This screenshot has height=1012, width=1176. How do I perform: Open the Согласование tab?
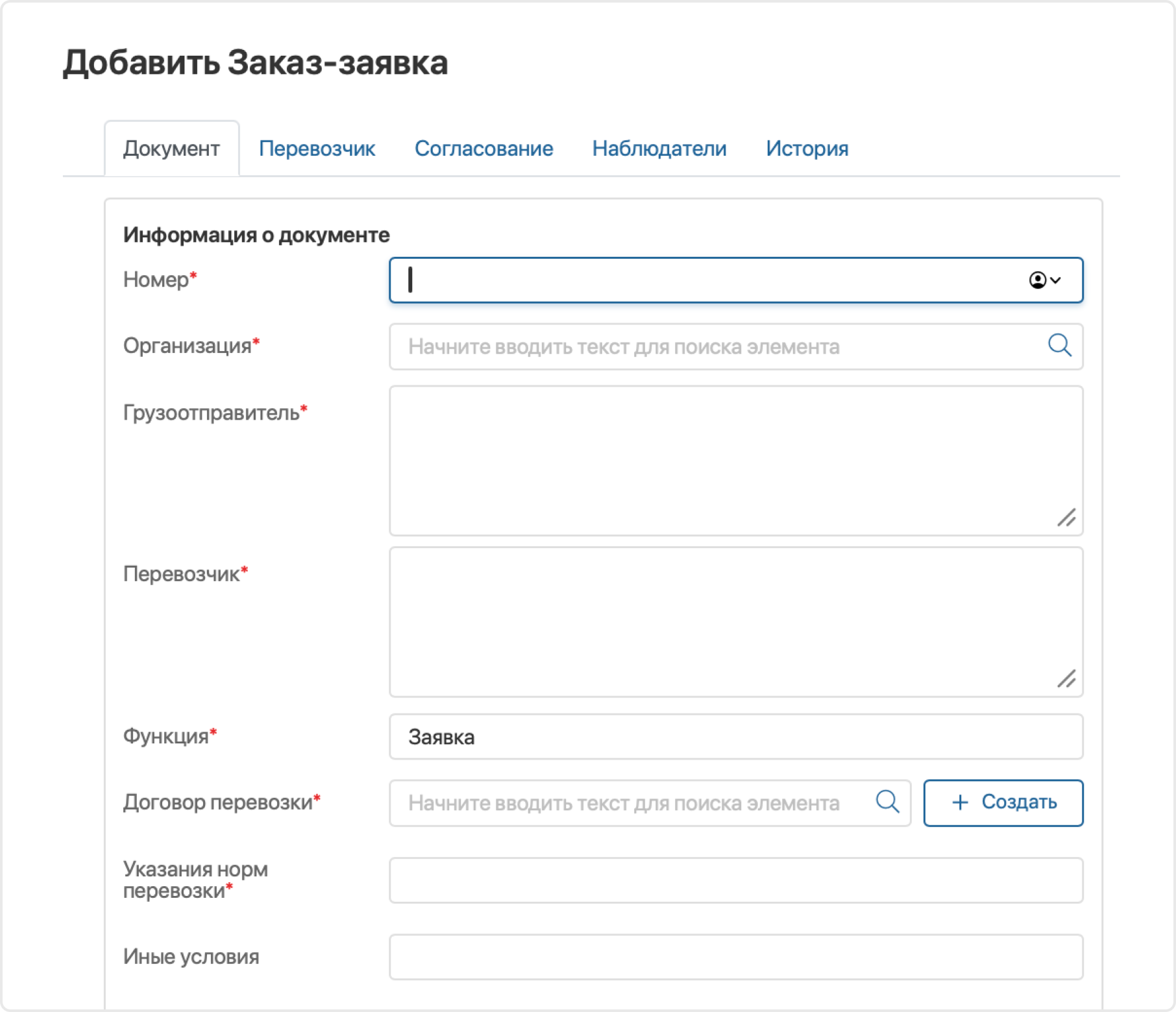pyautogui.click(x=484, y=149)
